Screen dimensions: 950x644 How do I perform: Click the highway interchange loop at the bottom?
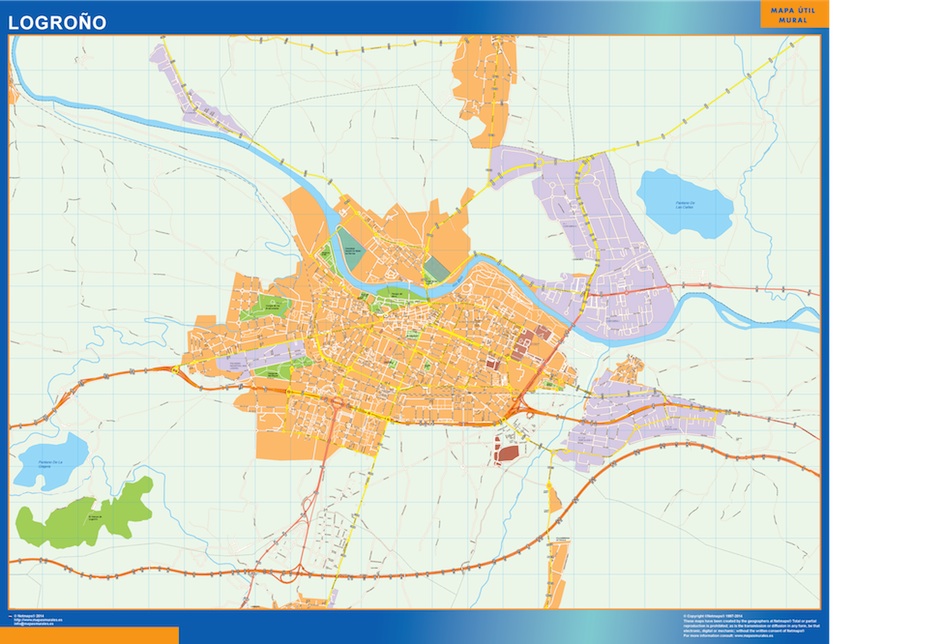click(x=290, y=575)
